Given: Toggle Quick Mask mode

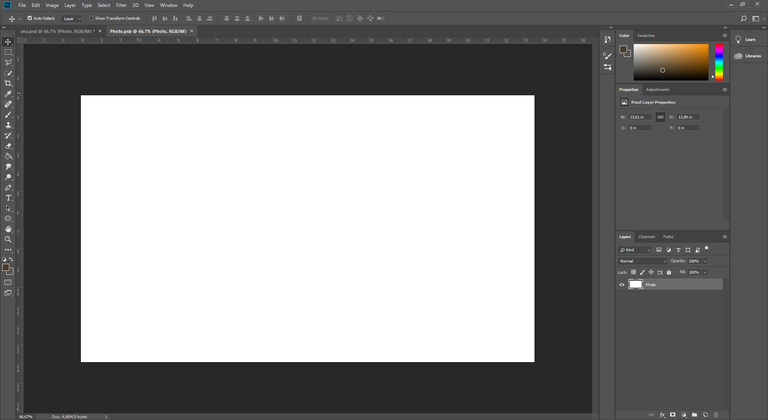Looking at the screenshot, I should 8,282.
